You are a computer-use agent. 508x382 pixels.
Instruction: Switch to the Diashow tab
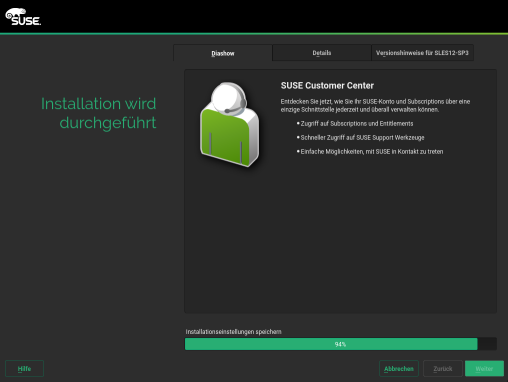pyautogui.click(x=223, y=53)
